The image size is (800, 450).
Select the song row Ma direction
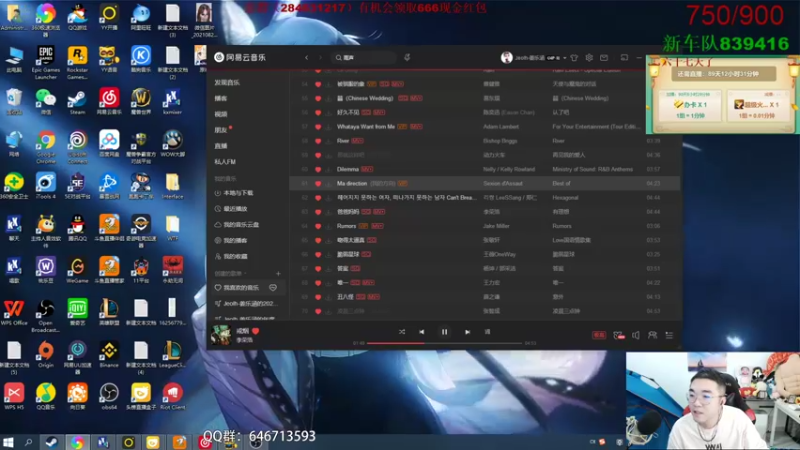tap(485, 184)
